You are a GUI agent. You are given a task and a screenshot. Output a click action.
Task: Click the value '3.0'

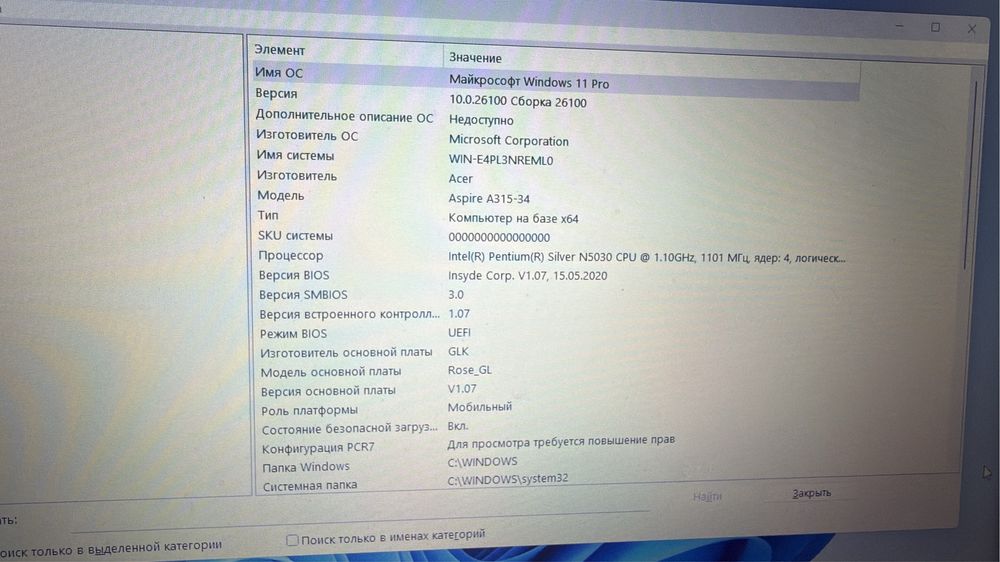456,295
